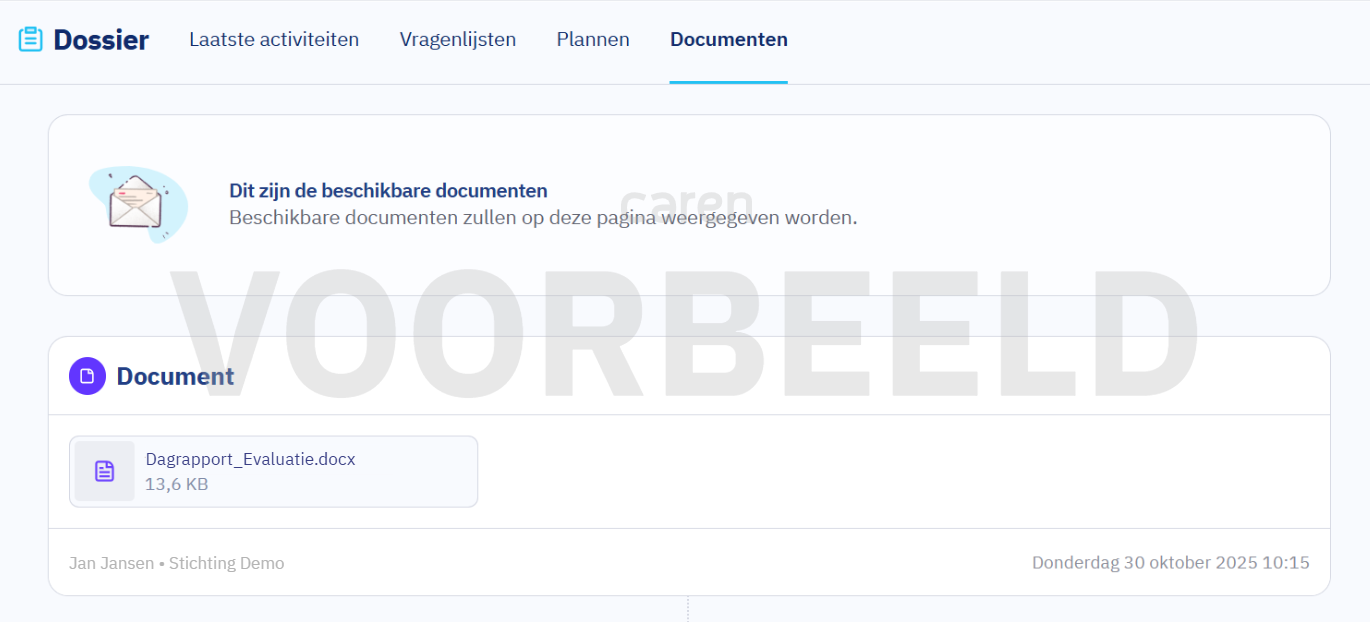Viewport: 1370px width, 622px height.
Task: Select the Document section header
Action: 176,376
